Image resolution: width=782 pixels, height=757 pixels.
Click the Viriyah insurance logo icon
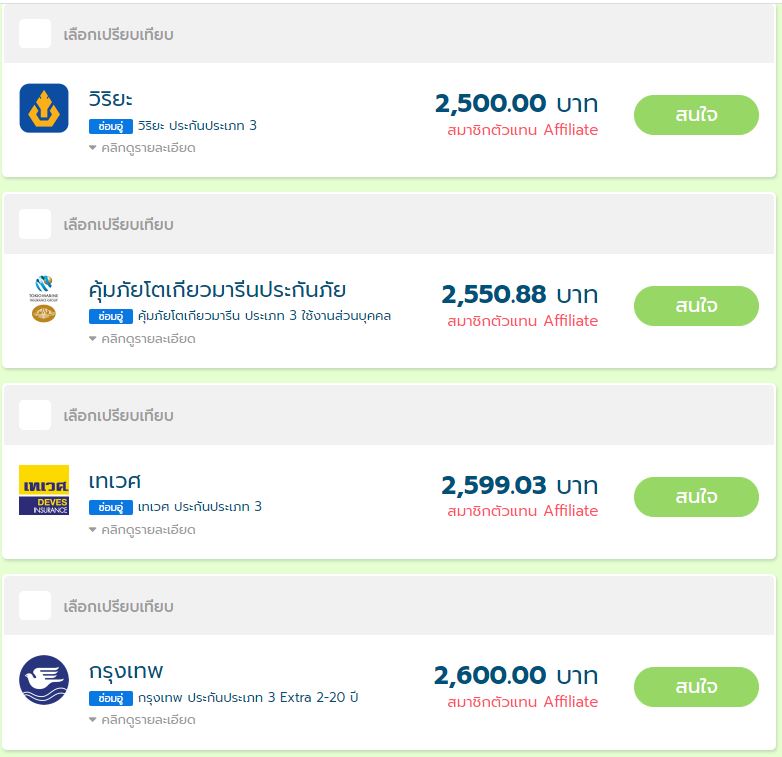(x=44, y=108)
